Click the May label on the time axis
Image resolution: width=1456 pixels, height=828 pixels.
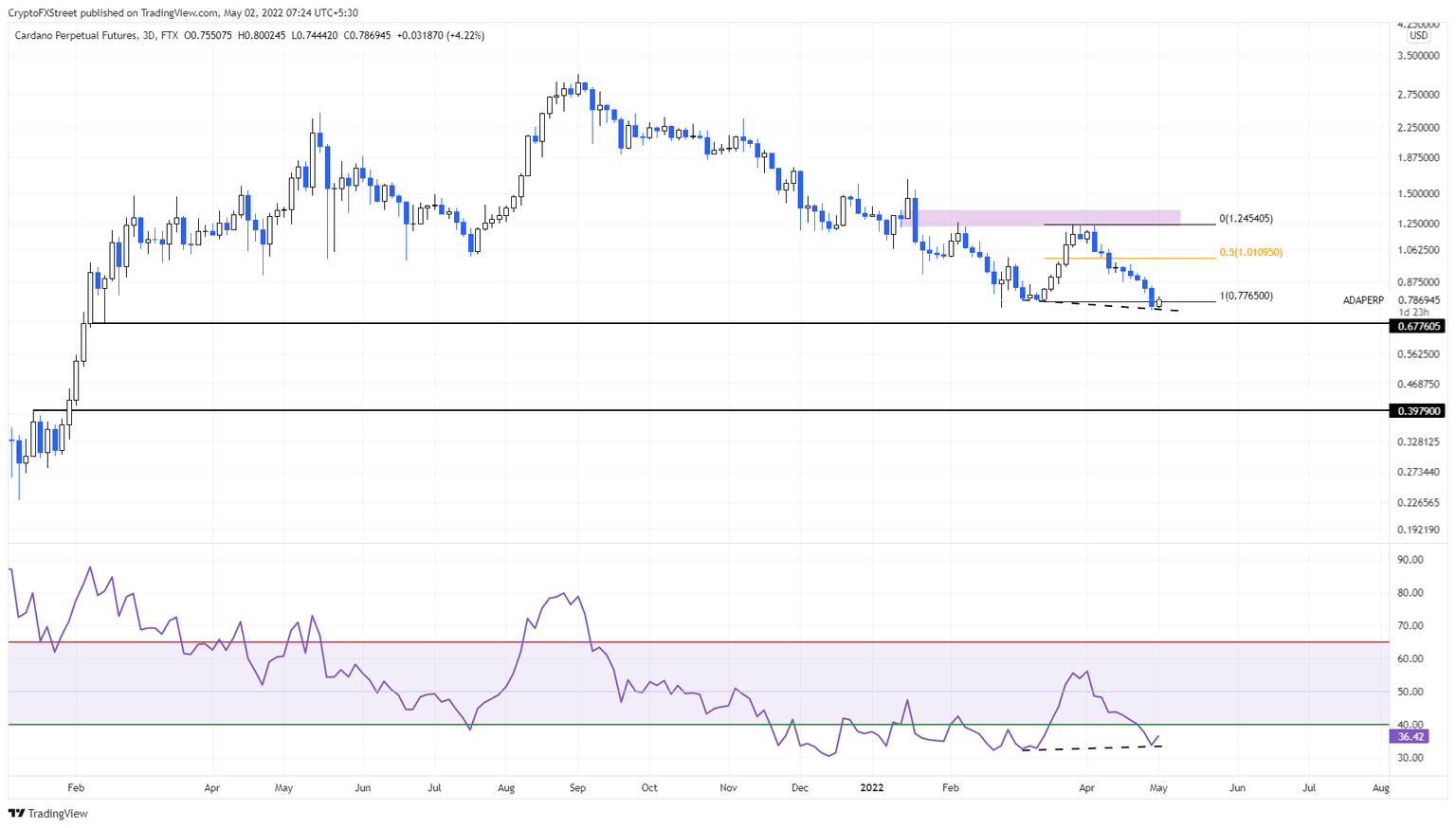(1158, 787)
